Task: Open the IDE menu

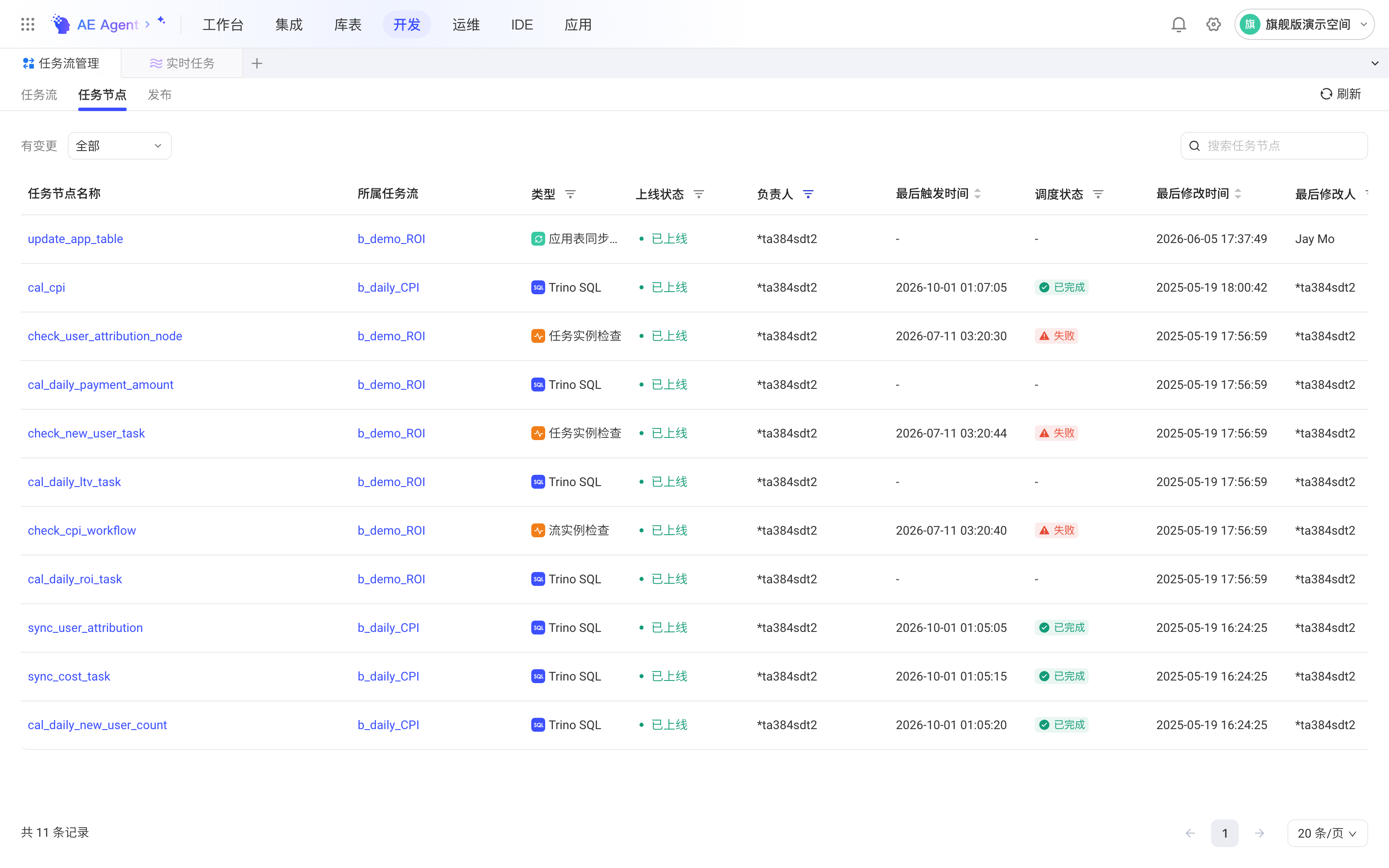Action: click(522, 25)
